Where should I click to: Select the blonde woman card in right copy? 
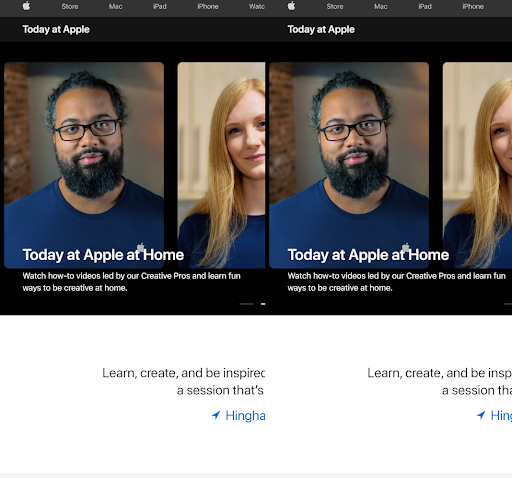tap(477, 165)
